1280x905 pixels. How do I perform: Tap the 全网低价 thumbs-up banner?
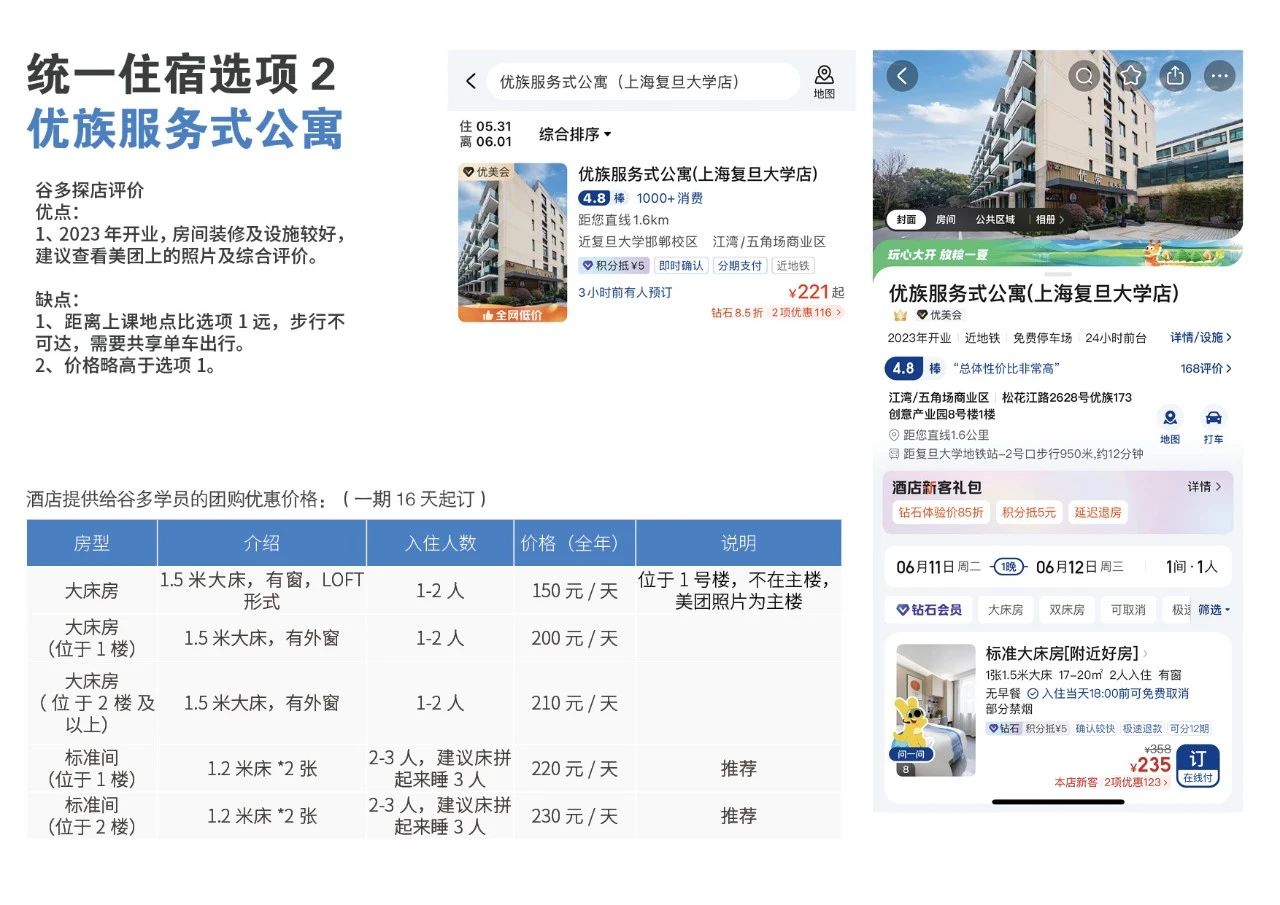tap(512, 314)
